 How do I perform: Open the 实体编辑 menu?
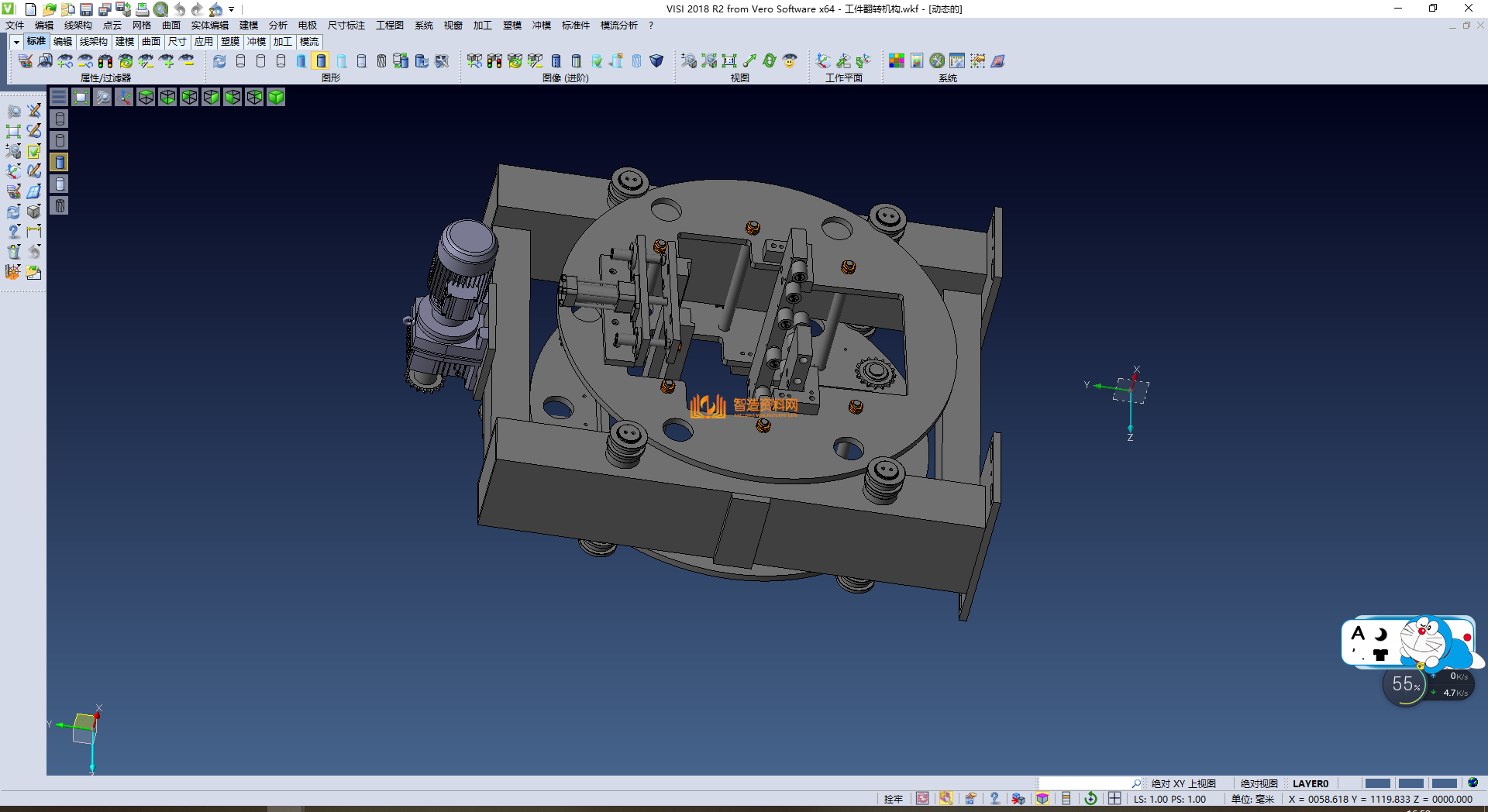point(209,26)
